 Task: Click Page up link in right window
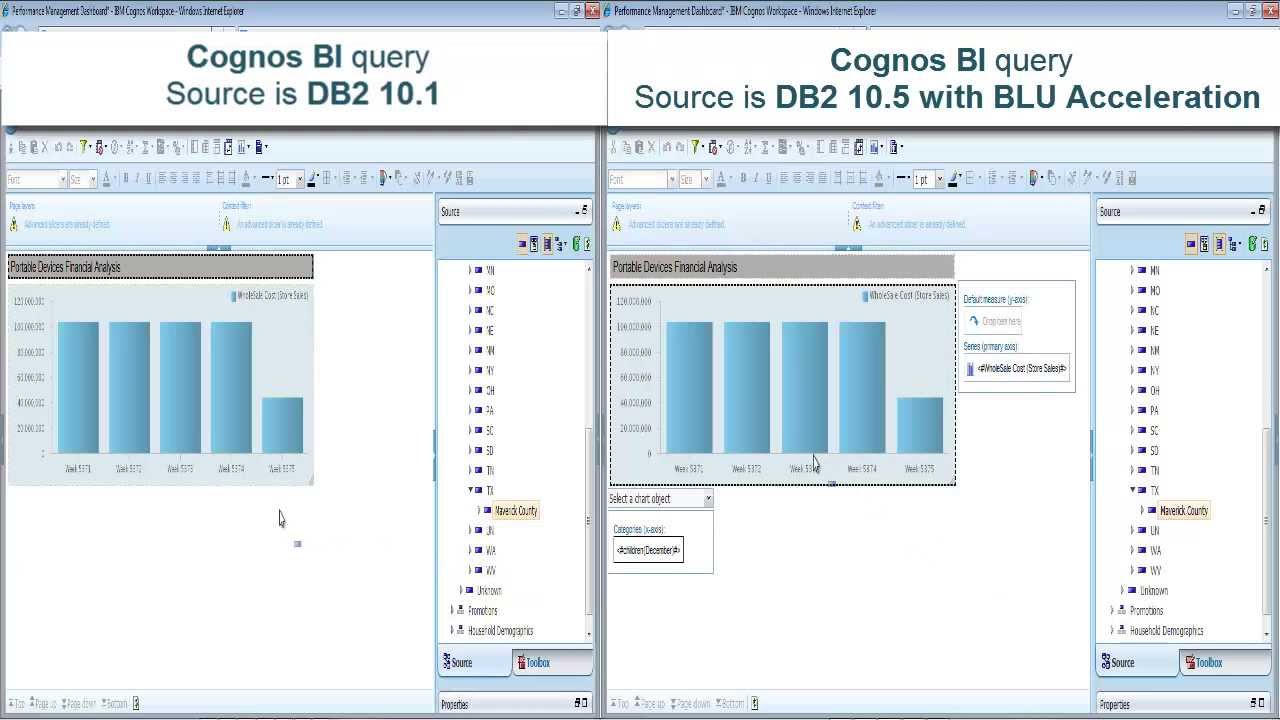[x=650, y=703]
